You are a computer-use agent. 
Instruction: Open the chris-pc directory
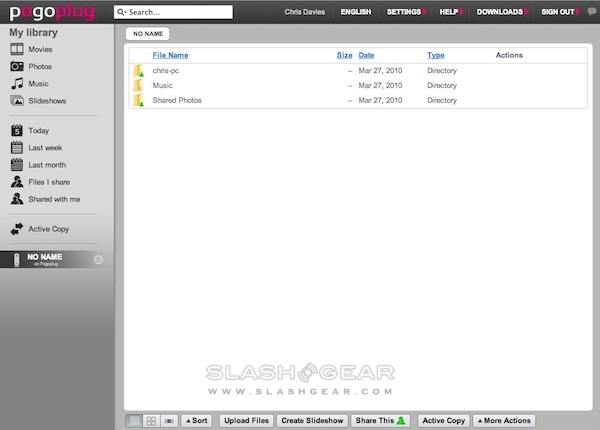pos(165,71)
